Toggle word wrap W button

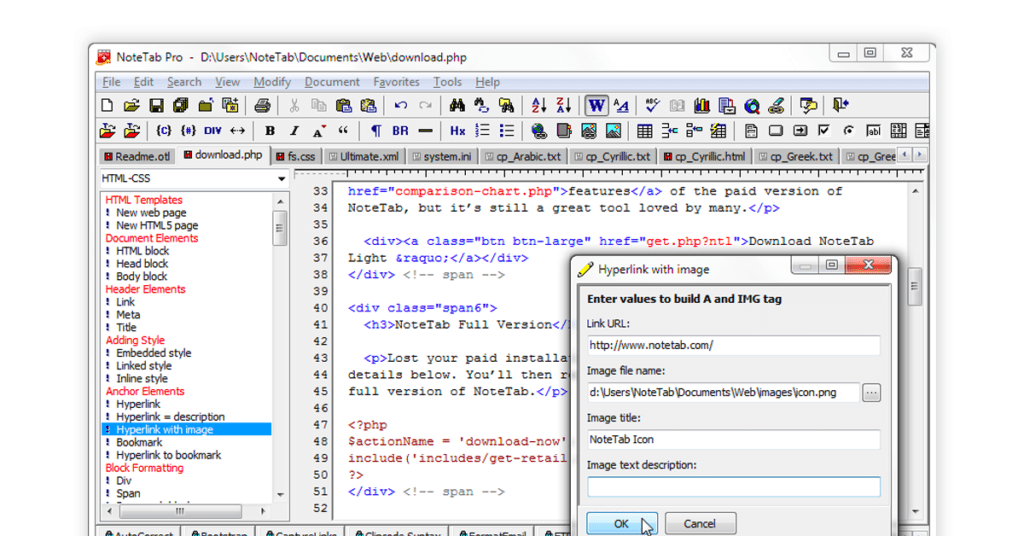(x=596, y=105)
